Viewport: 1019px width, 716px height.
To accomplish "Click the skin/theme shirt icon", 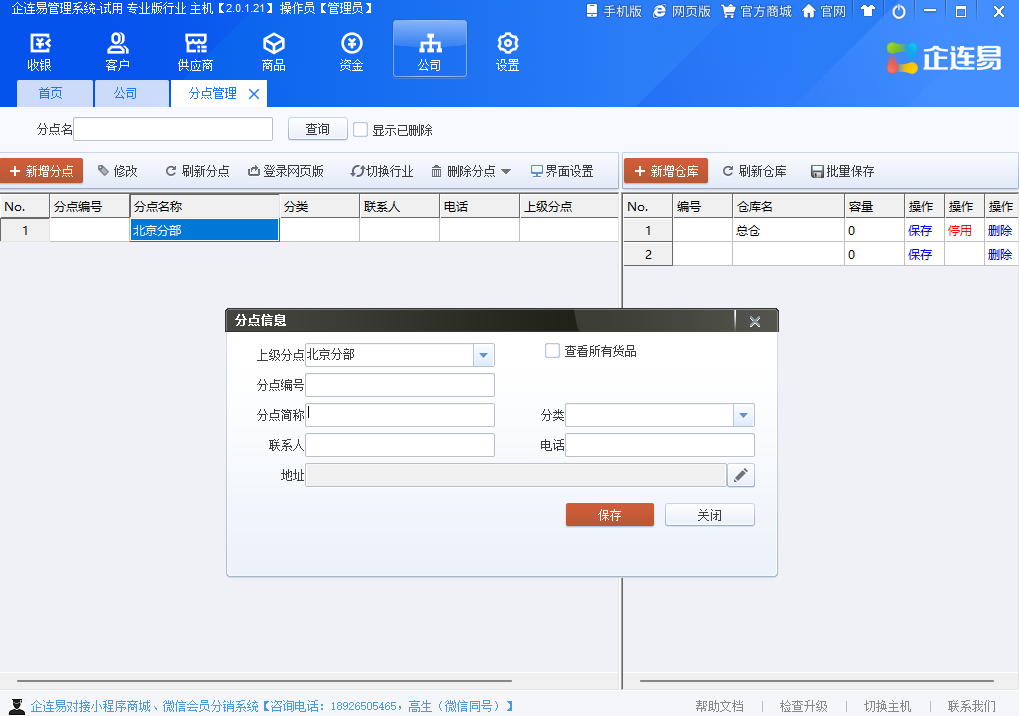I will (867, 11).
